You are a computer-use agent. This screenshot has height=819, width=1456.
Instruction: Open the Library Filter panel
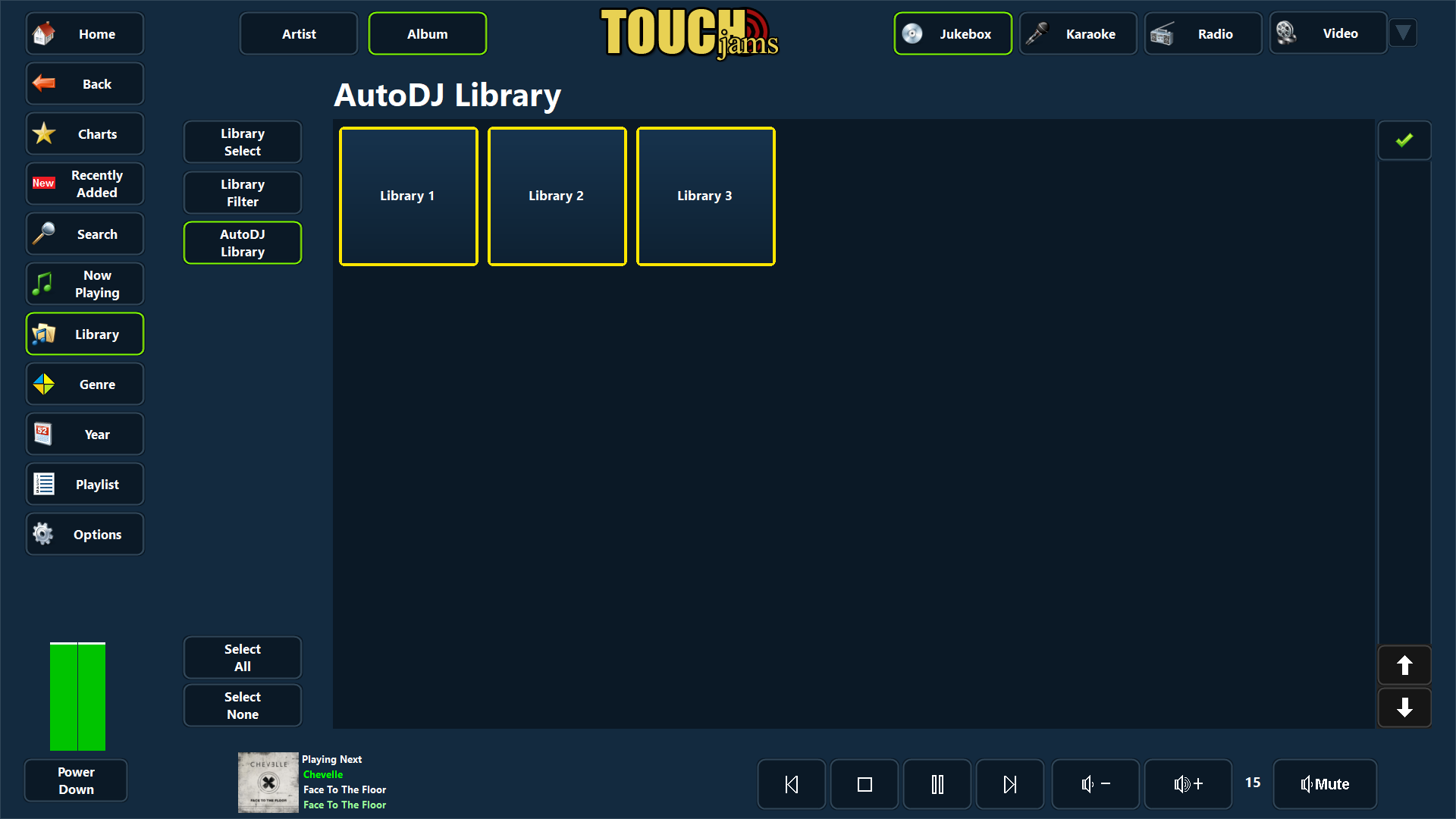click(x=242, y=193)
